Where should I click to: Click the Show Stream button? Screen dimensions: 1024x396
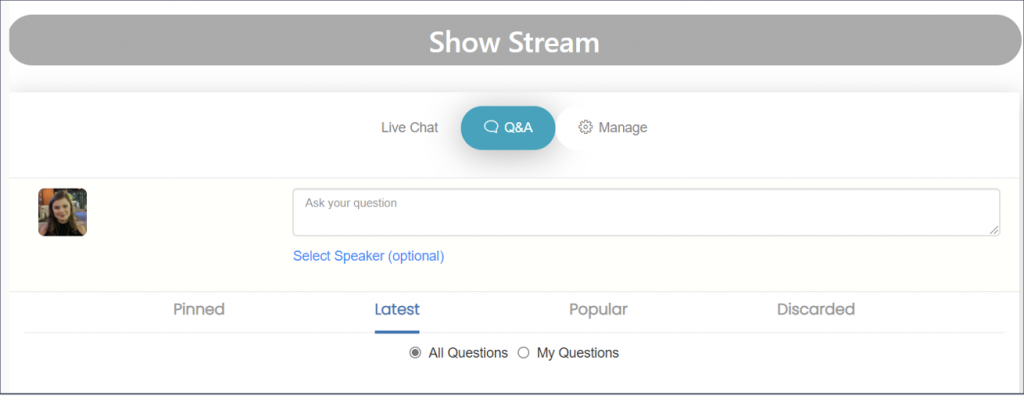(x=515, y=40)
